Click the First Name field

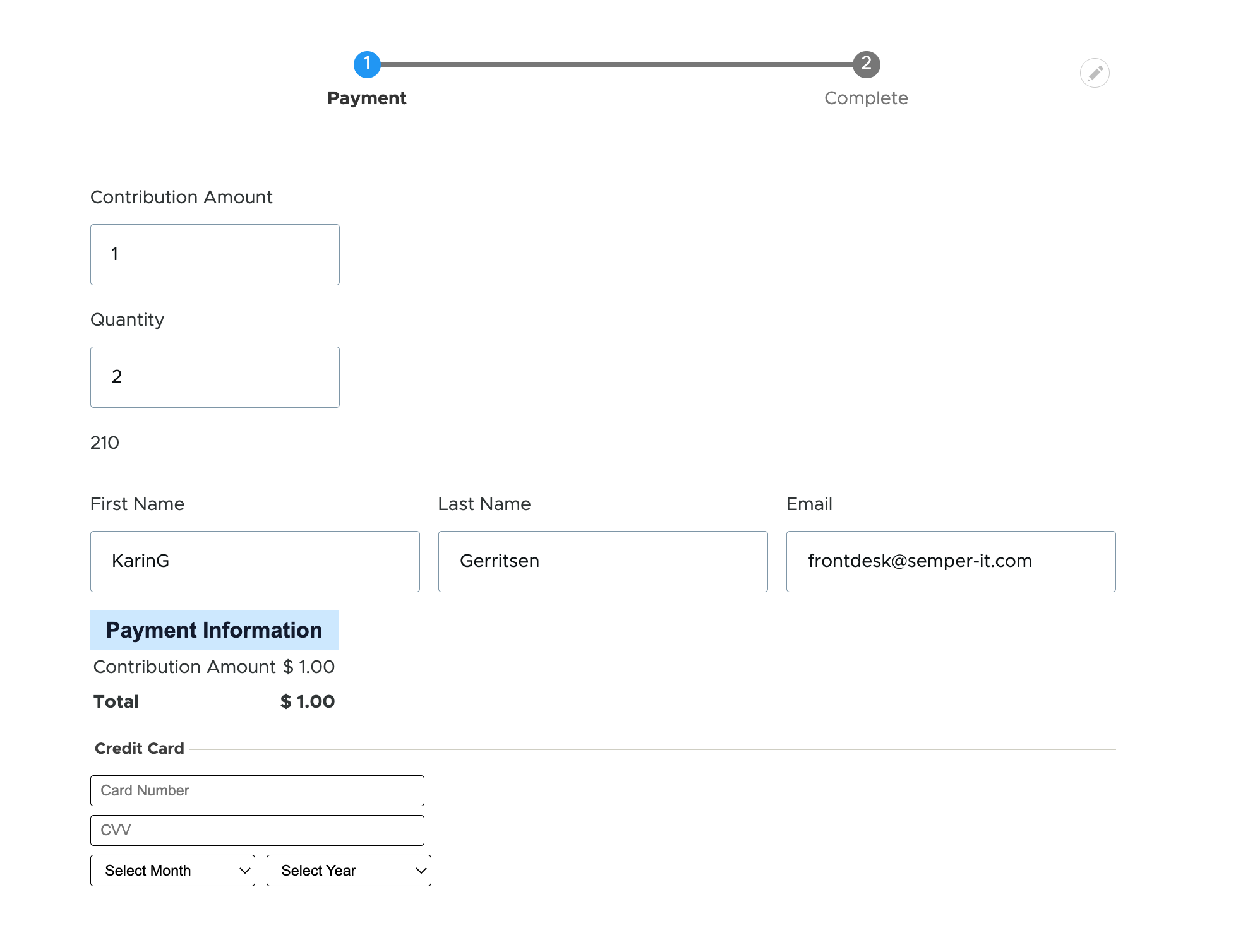(255, 561)
